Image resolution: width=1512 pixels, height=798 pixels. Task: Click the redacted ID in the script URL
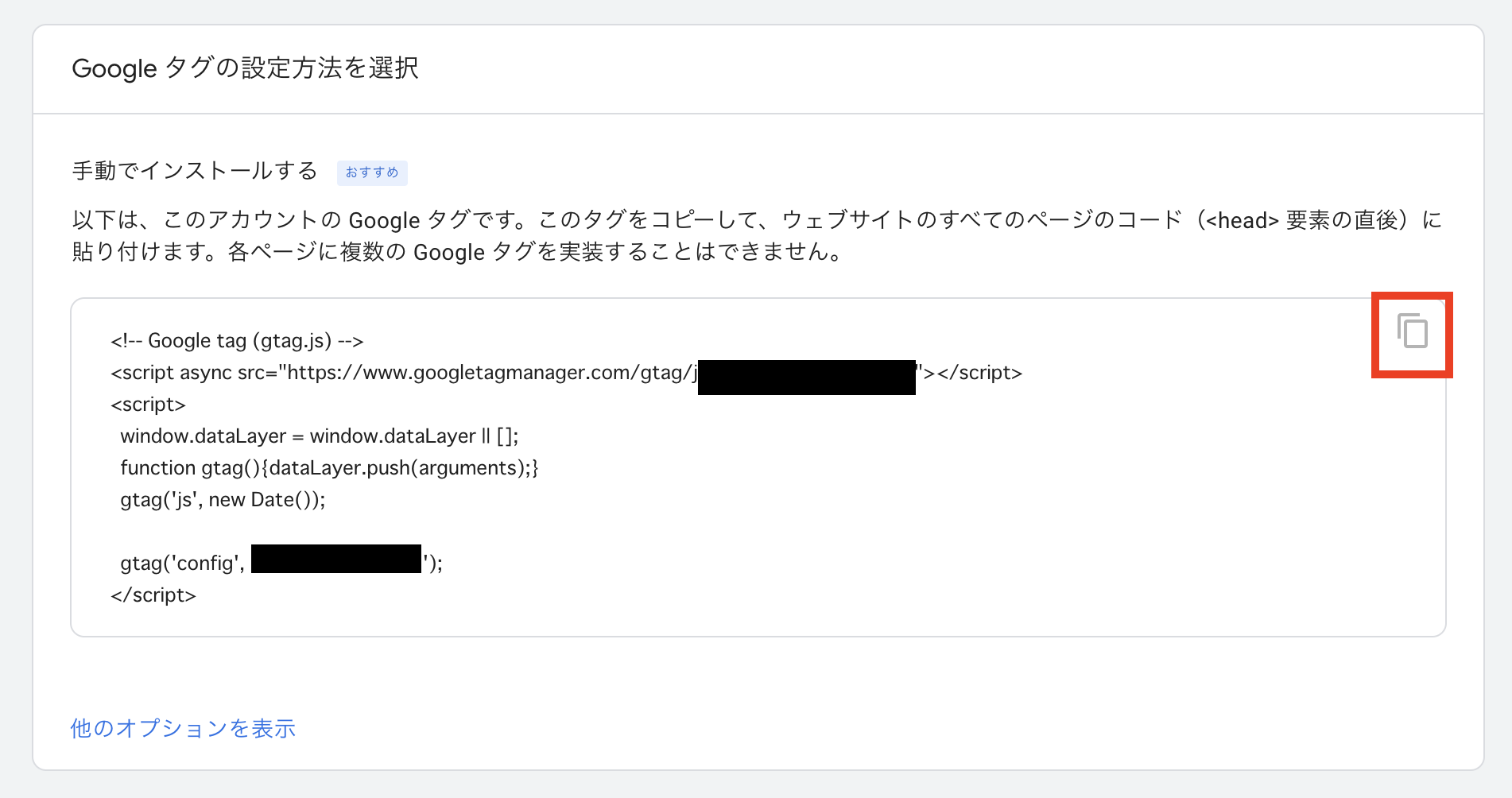806,377
